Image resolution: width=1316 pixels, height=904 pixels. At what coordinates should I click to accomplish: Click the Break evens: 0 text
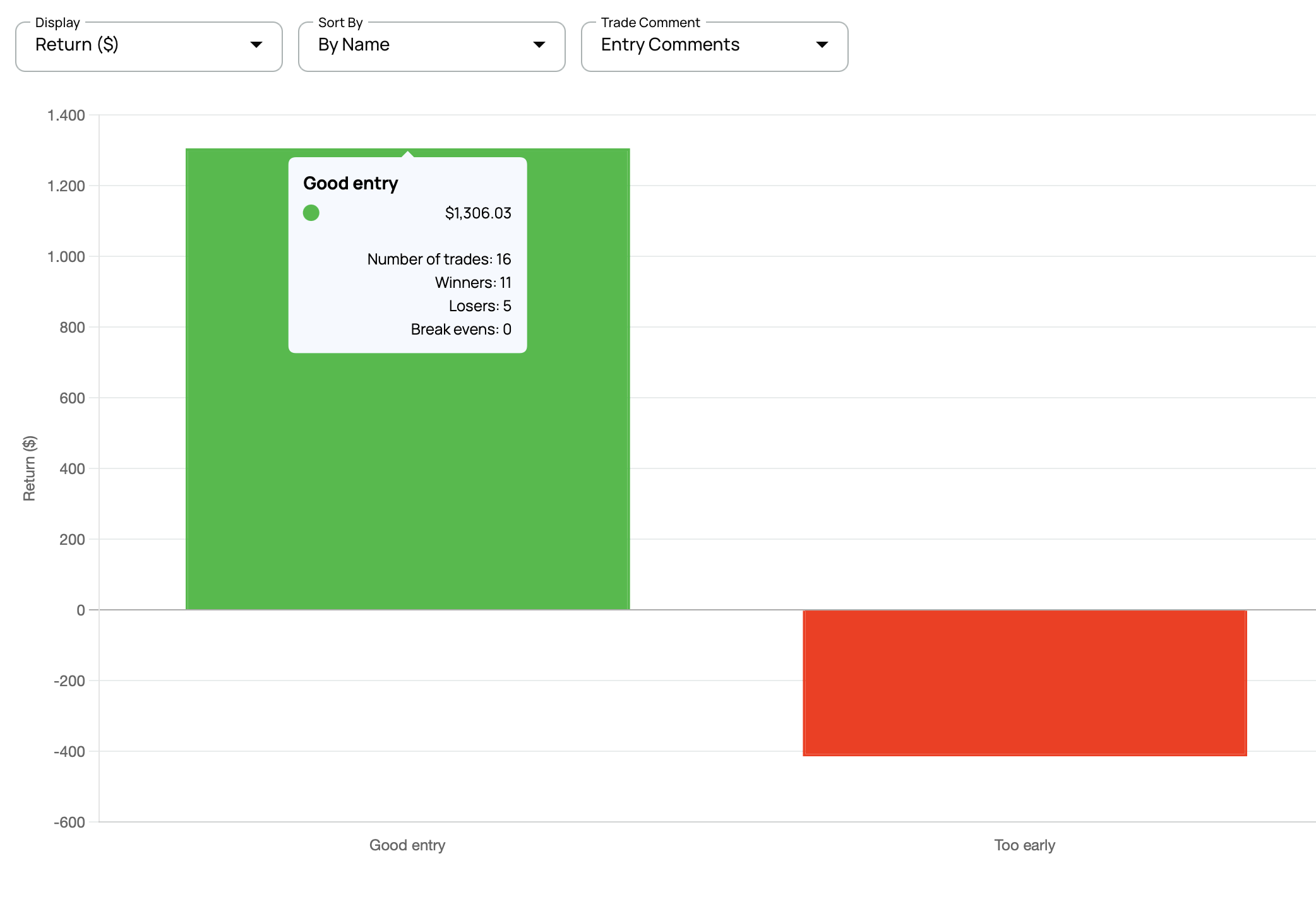461,330
